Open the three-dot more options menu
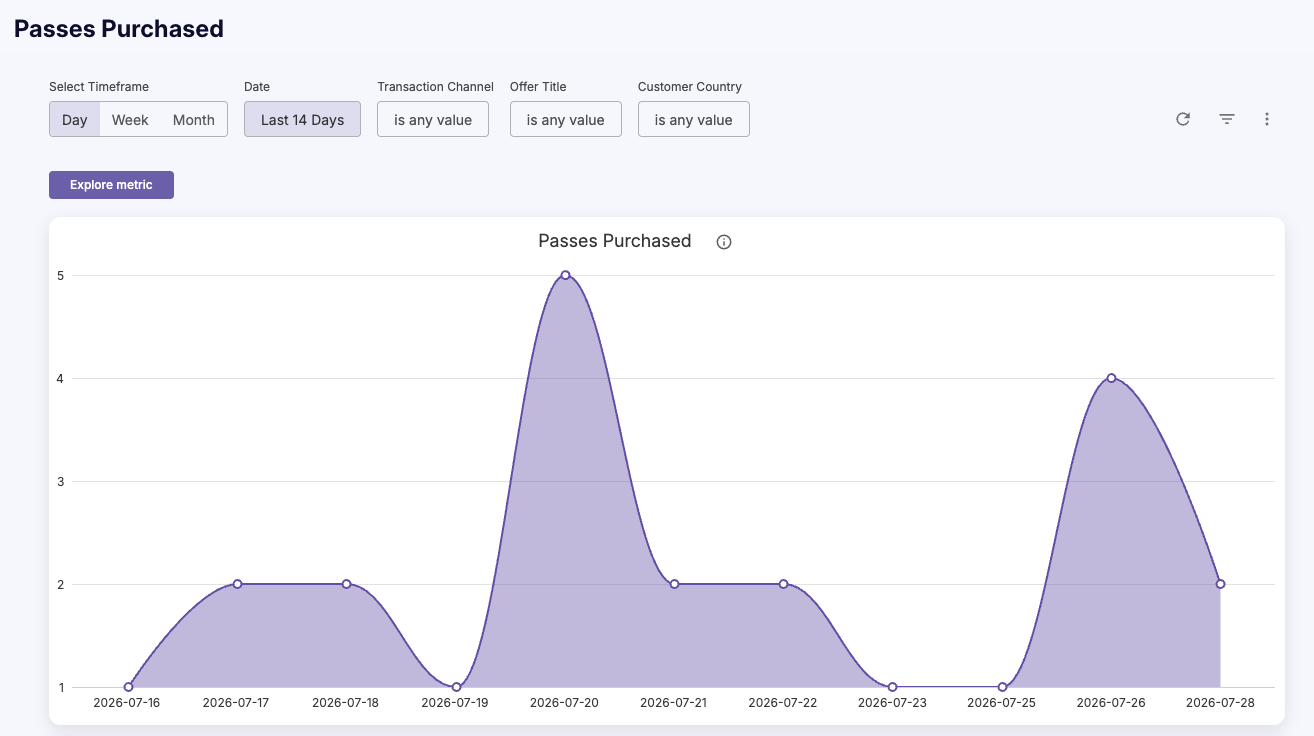 tap(1267, 119)
